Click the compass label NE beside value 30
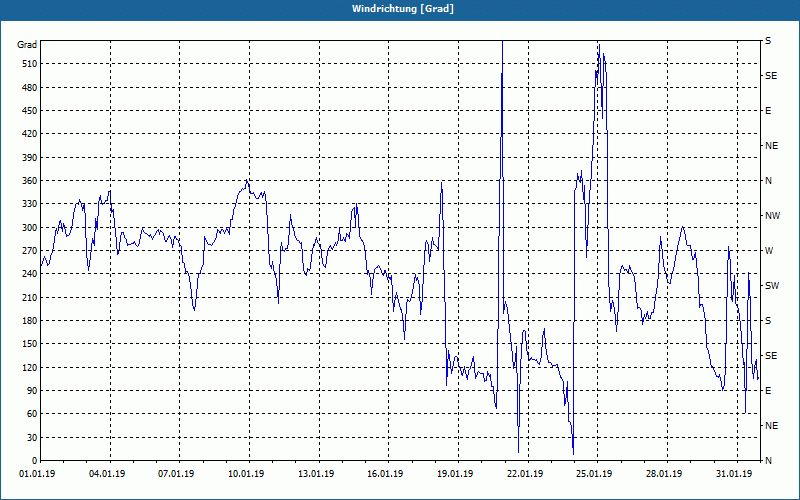The width and height of the screenshot is (800, 500). click(x=771, y=426)
